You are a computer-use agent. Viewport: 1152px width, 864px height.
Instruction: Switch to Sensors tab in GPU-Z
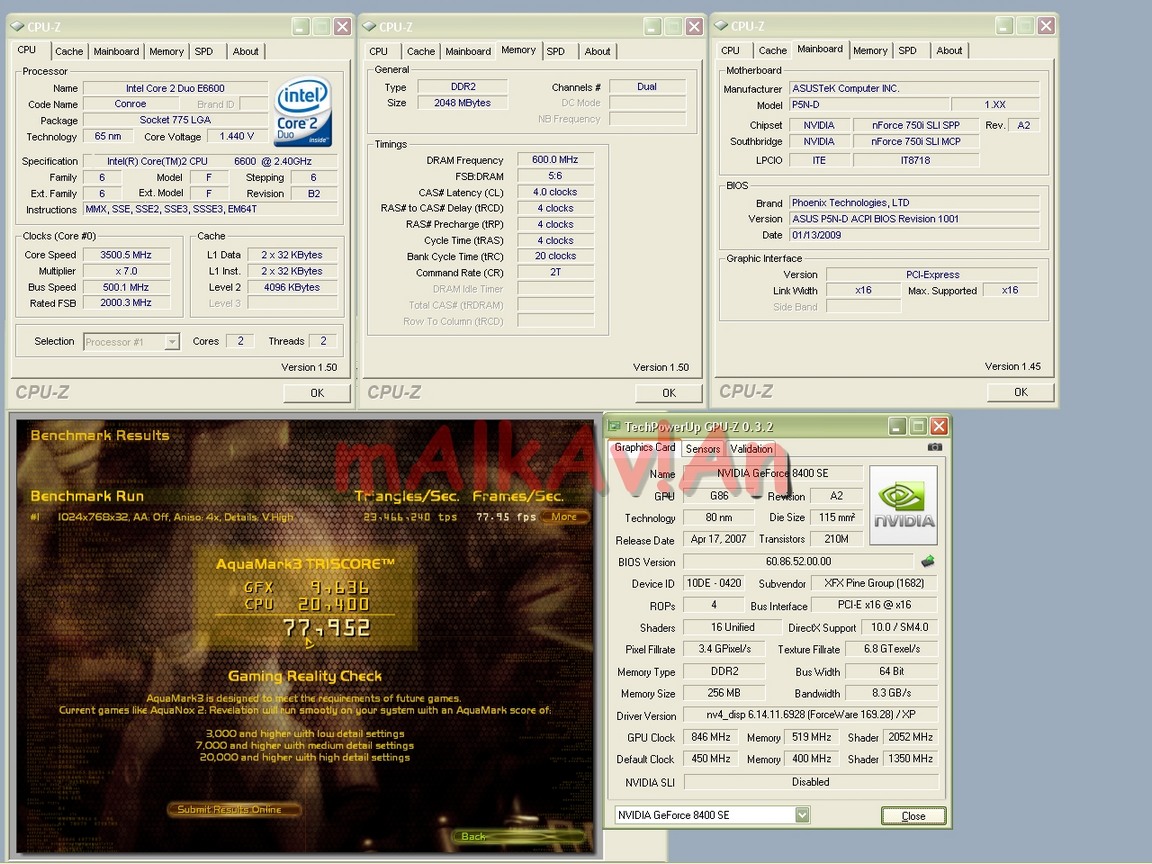coord(703,449)
